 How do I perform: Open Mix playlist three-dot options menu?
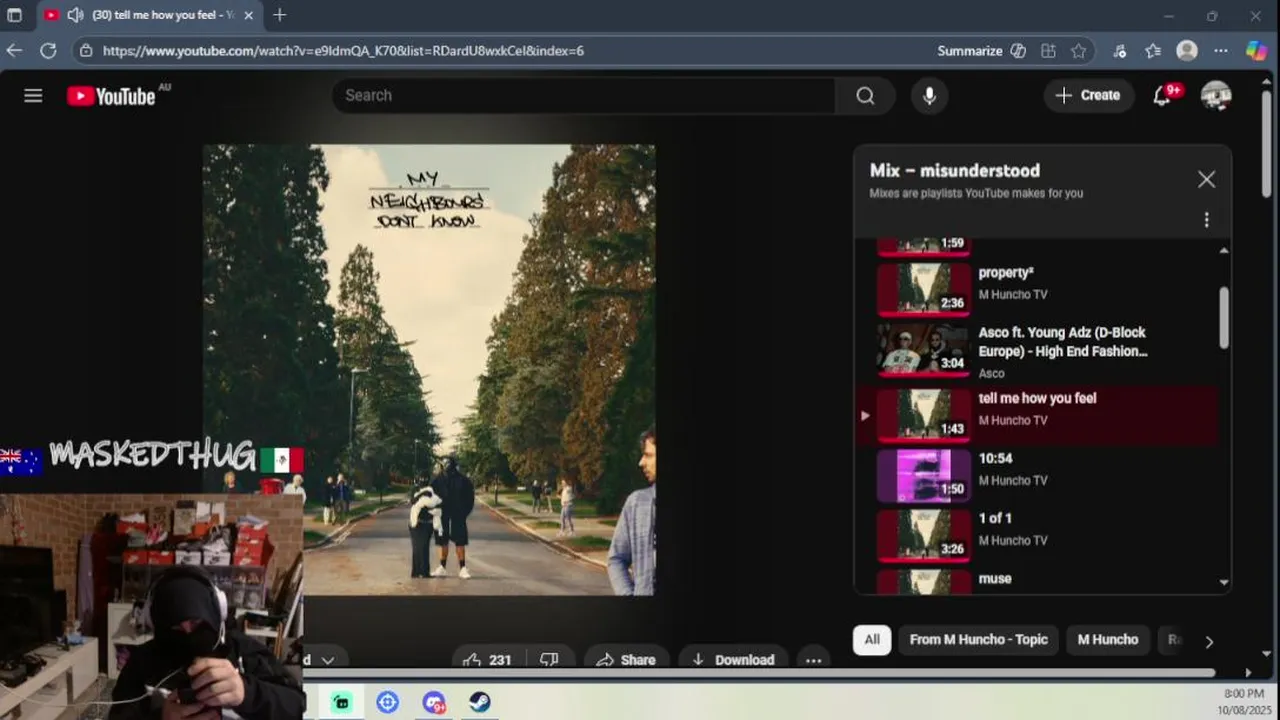(x=1206, y=220)
